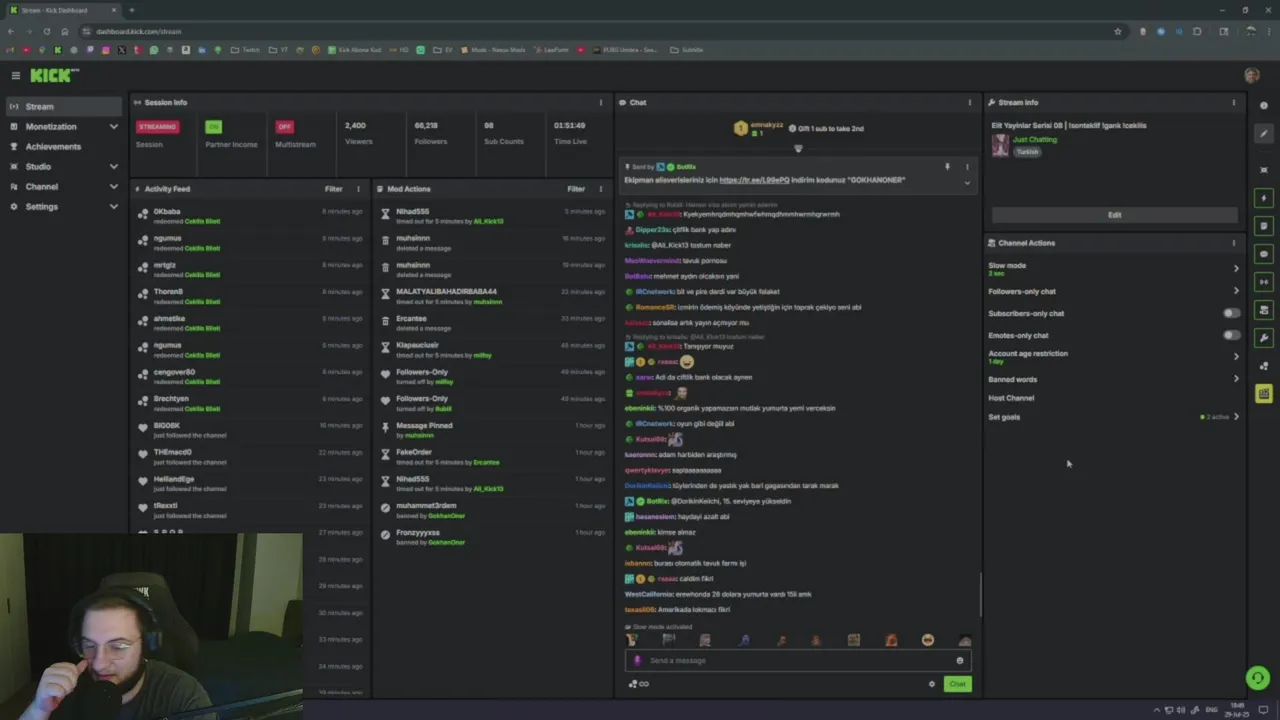Open the Subtitle bookmarks folder
1280x720 pixels.
[687, 50]
